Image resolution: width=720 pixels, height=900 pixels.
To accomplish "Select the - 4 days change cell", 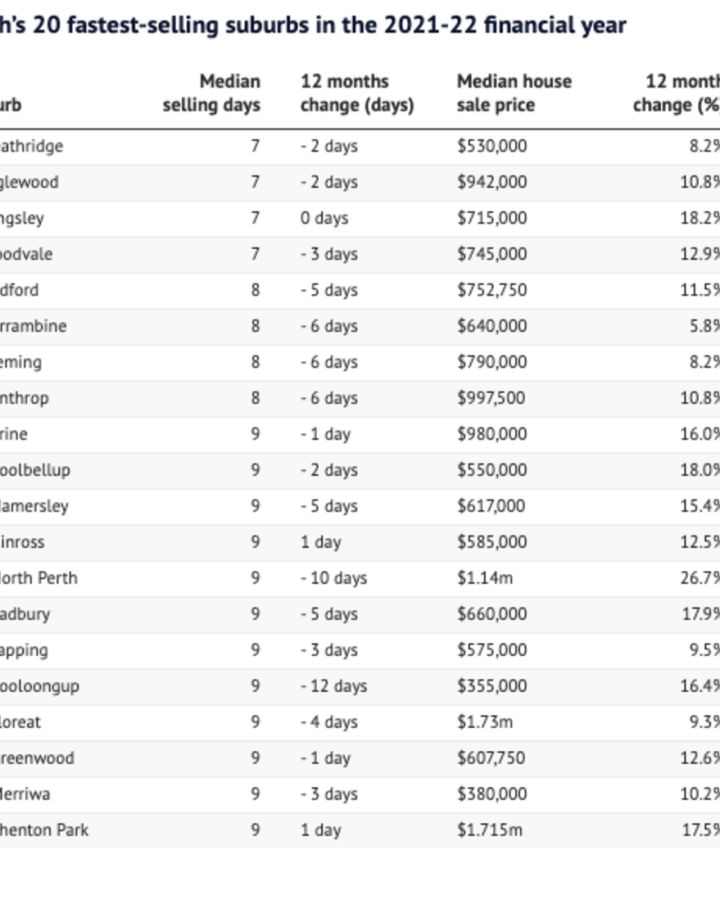I will [x=329, y=722].
